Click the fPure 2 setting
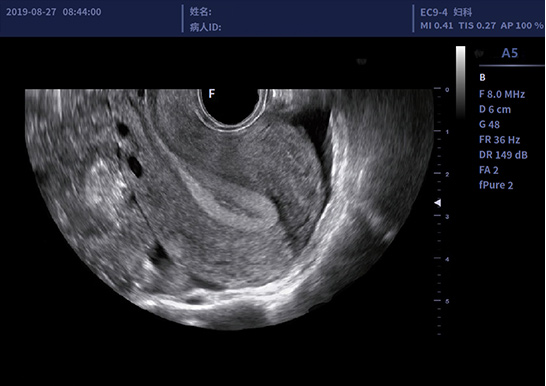Image resolution: width=546 pixels, height=386 pixels. pos(496,185)
